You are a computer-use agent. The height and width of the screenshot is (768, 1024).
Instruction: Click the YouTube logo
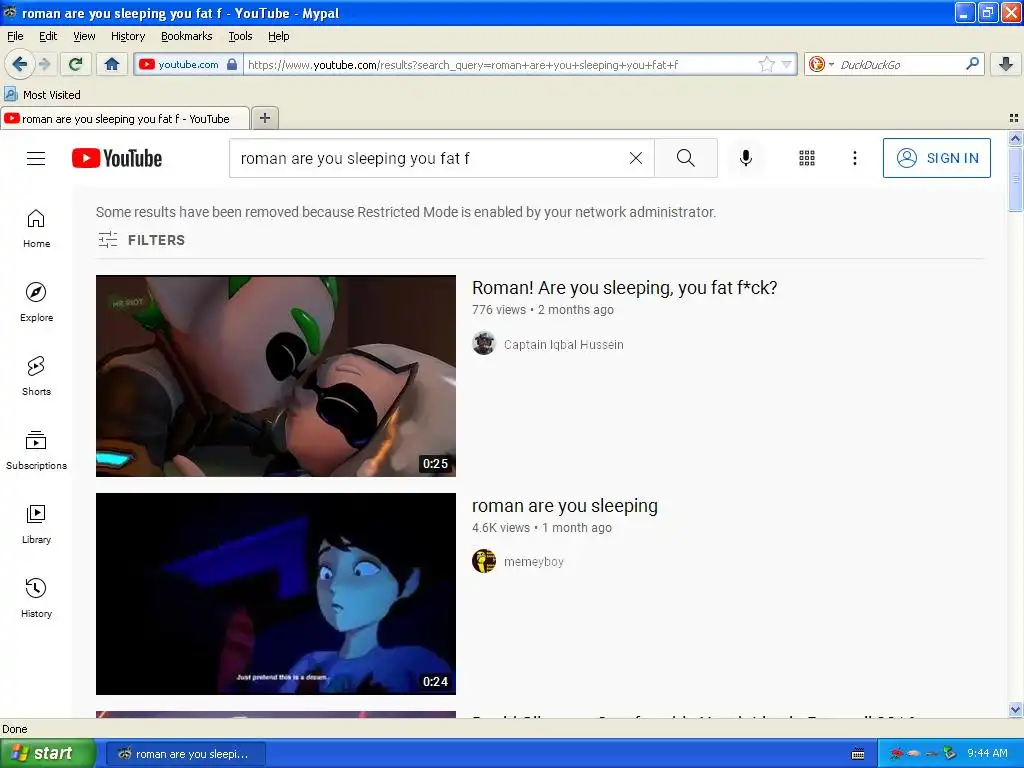(117, 158)
